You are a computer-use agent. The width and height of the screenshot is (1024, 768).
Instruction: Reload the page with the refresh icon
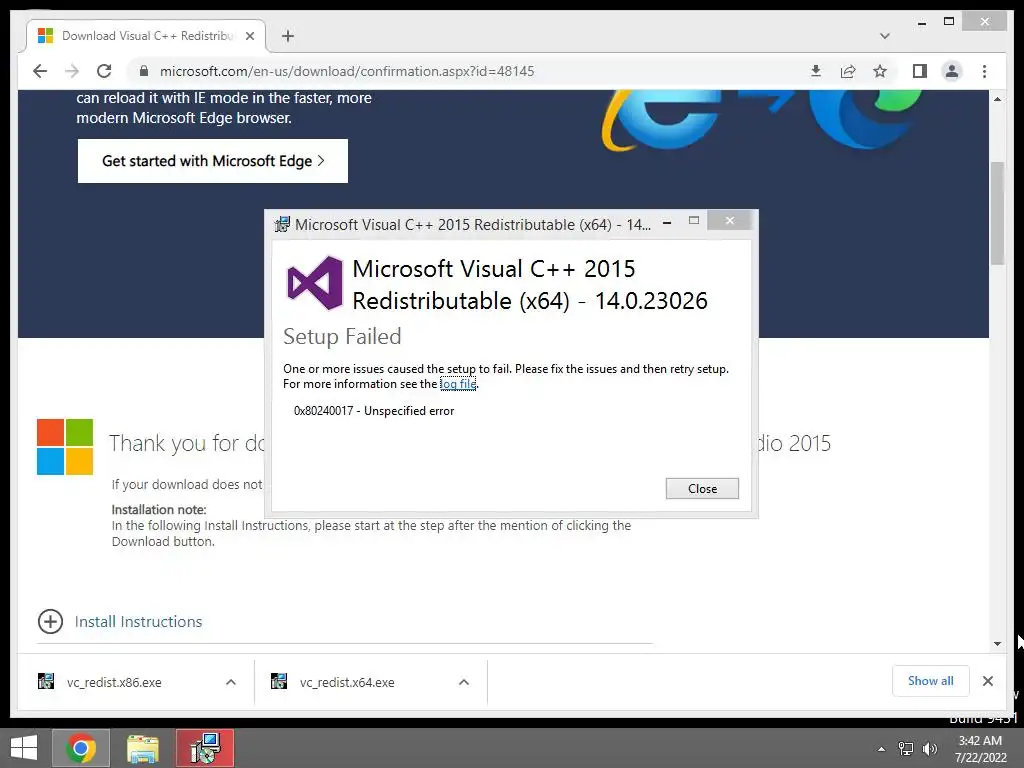coord(104,71)
